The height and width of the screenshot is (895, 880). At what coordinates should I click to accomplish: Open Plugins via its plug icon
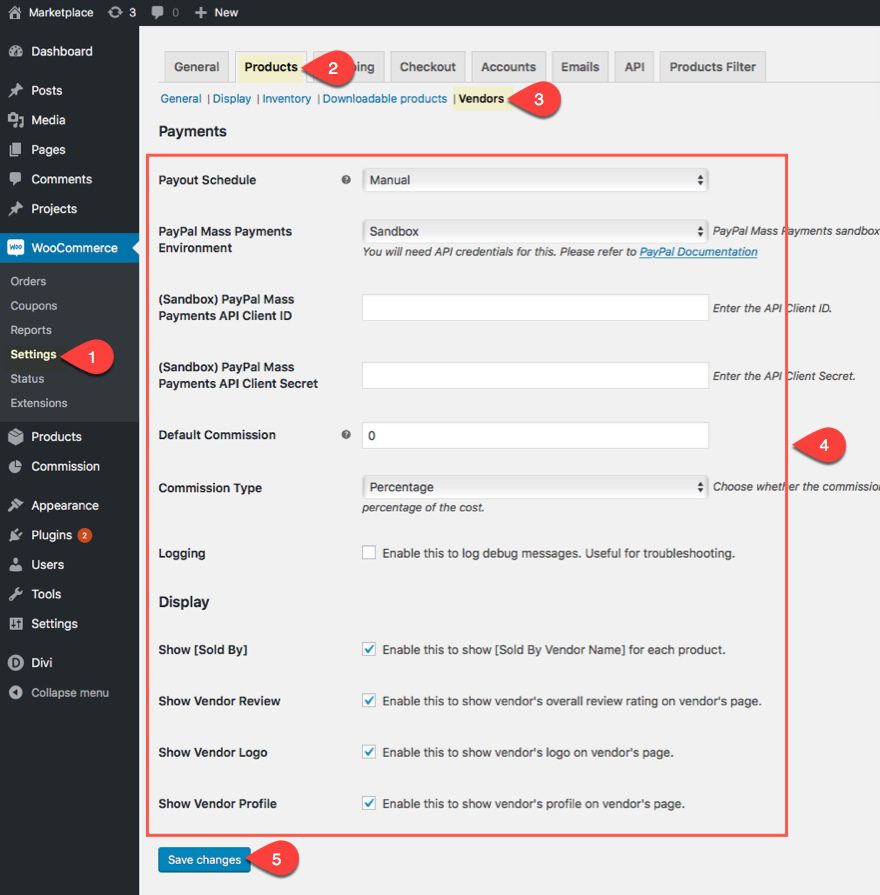click(16, 535)
